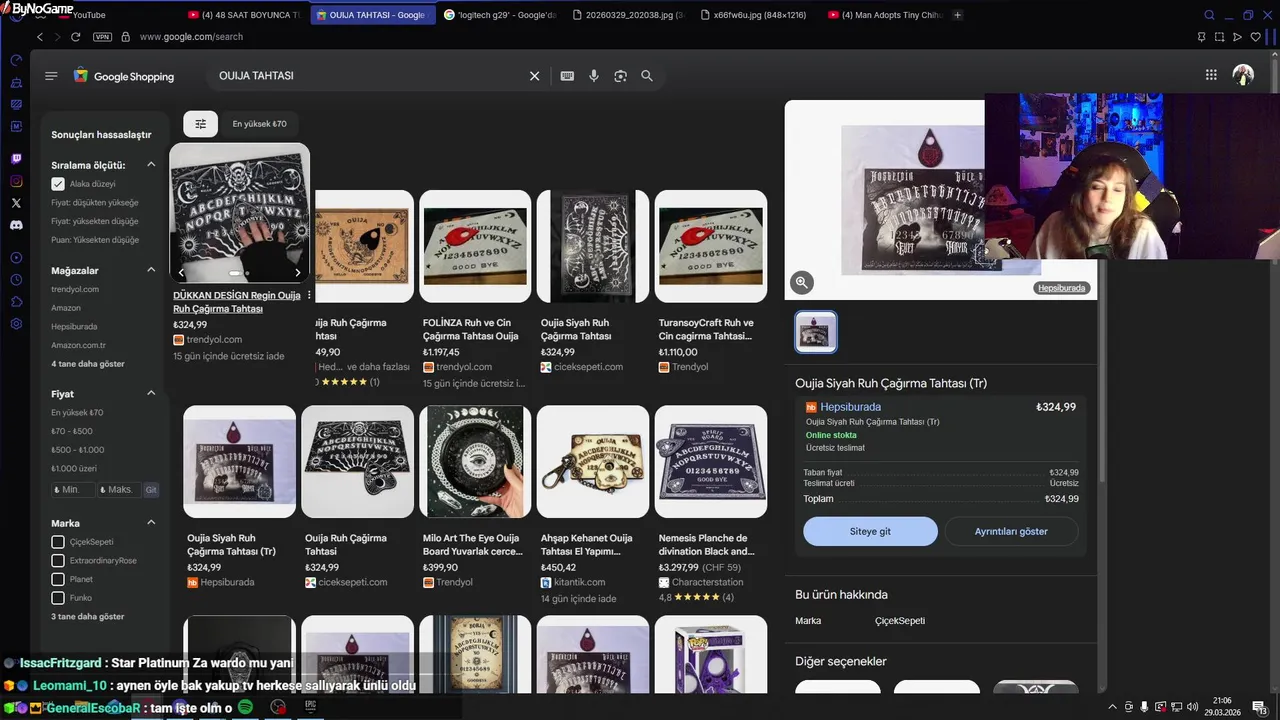This screenshot has height=720, width=1280.
Task: Click the Ayrıntıları göster button
Action: click(x=1011, y=531)
